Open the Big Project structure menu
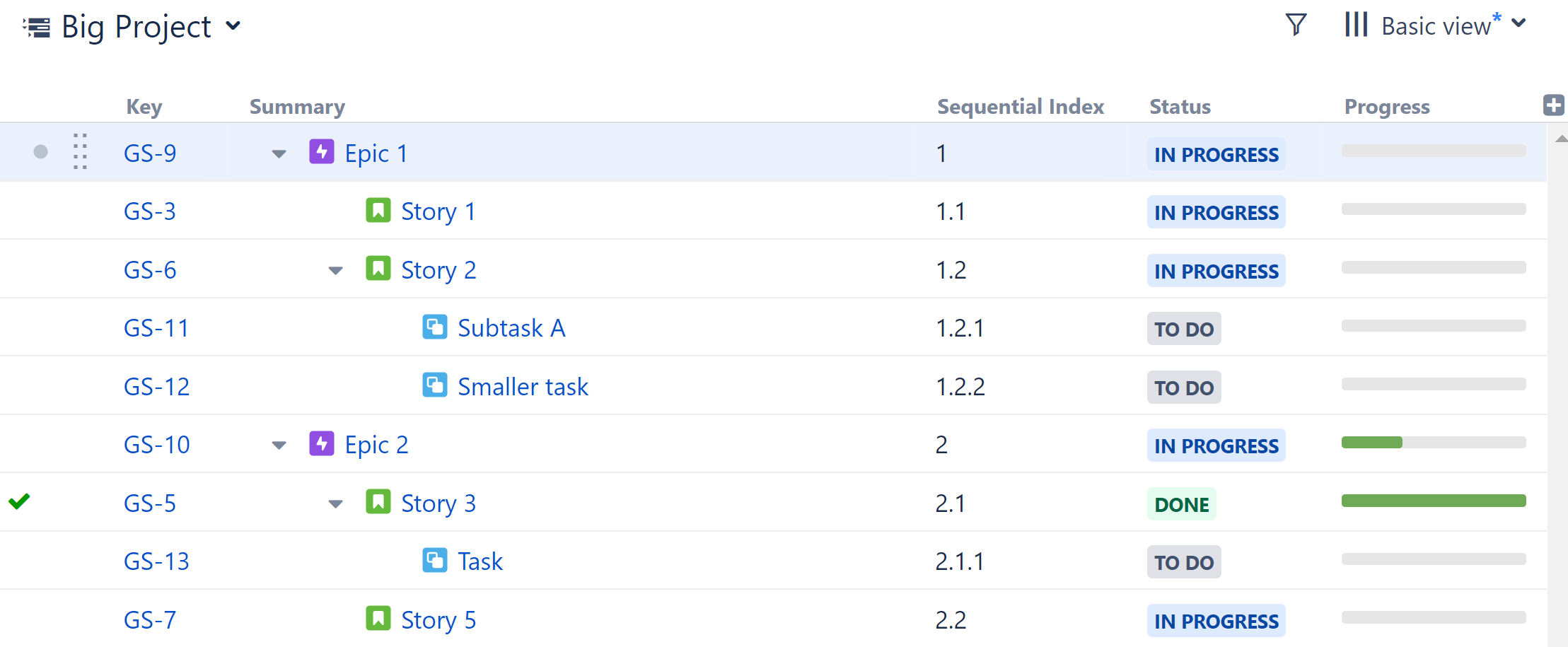Screen dimensions: 1568x647 [x=233, y=26]
